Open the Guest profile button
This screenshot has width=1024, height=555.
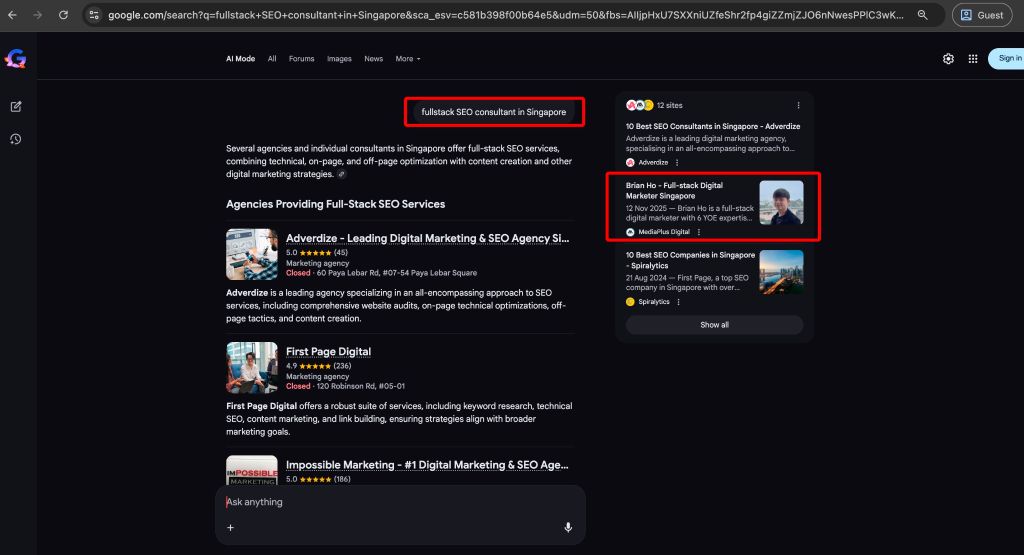point(982,15)
